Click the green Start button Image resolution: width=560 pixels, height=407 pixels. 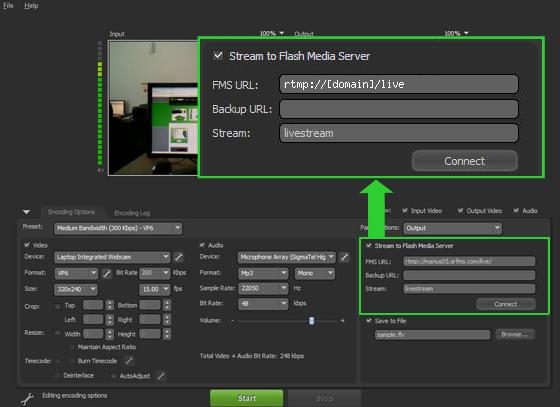[x=247, y=398]
